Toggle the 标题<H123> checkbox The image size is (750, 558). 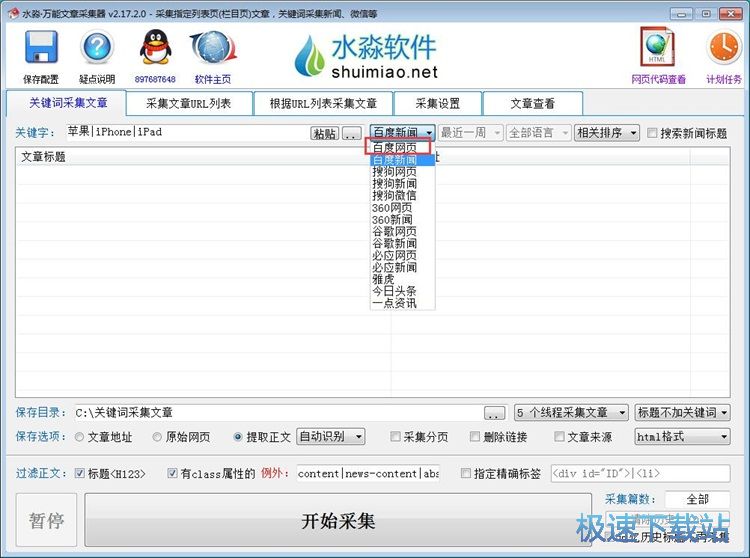point(80,473)
